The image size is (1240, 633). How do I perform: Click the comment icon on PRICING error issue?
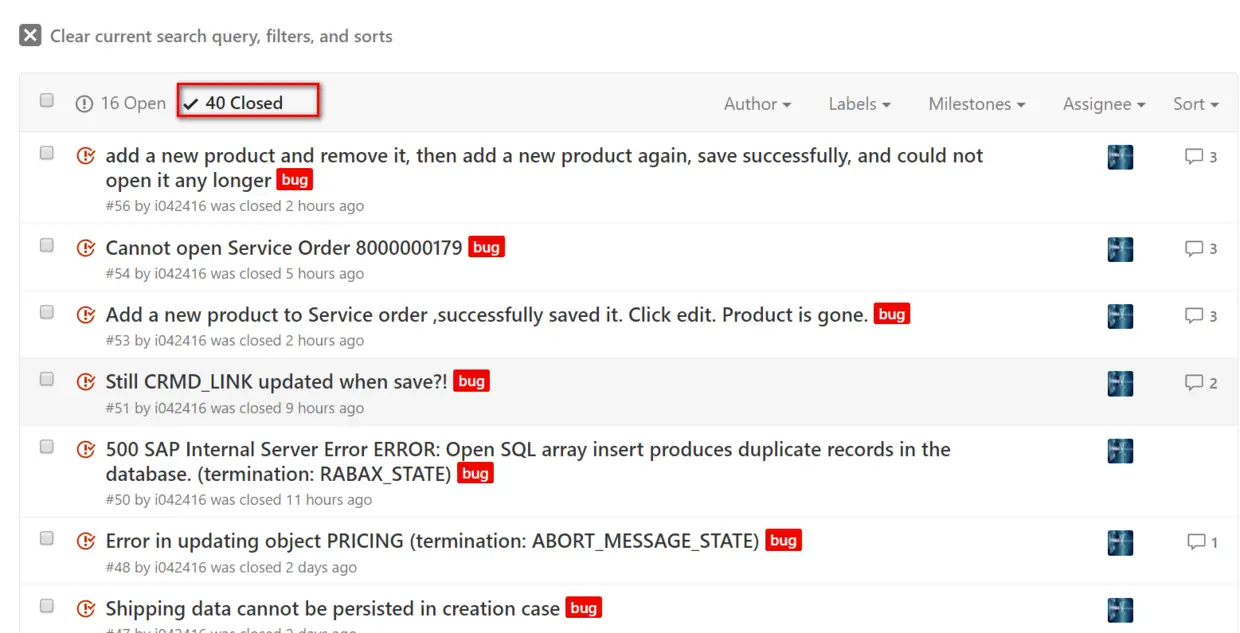1196,542
